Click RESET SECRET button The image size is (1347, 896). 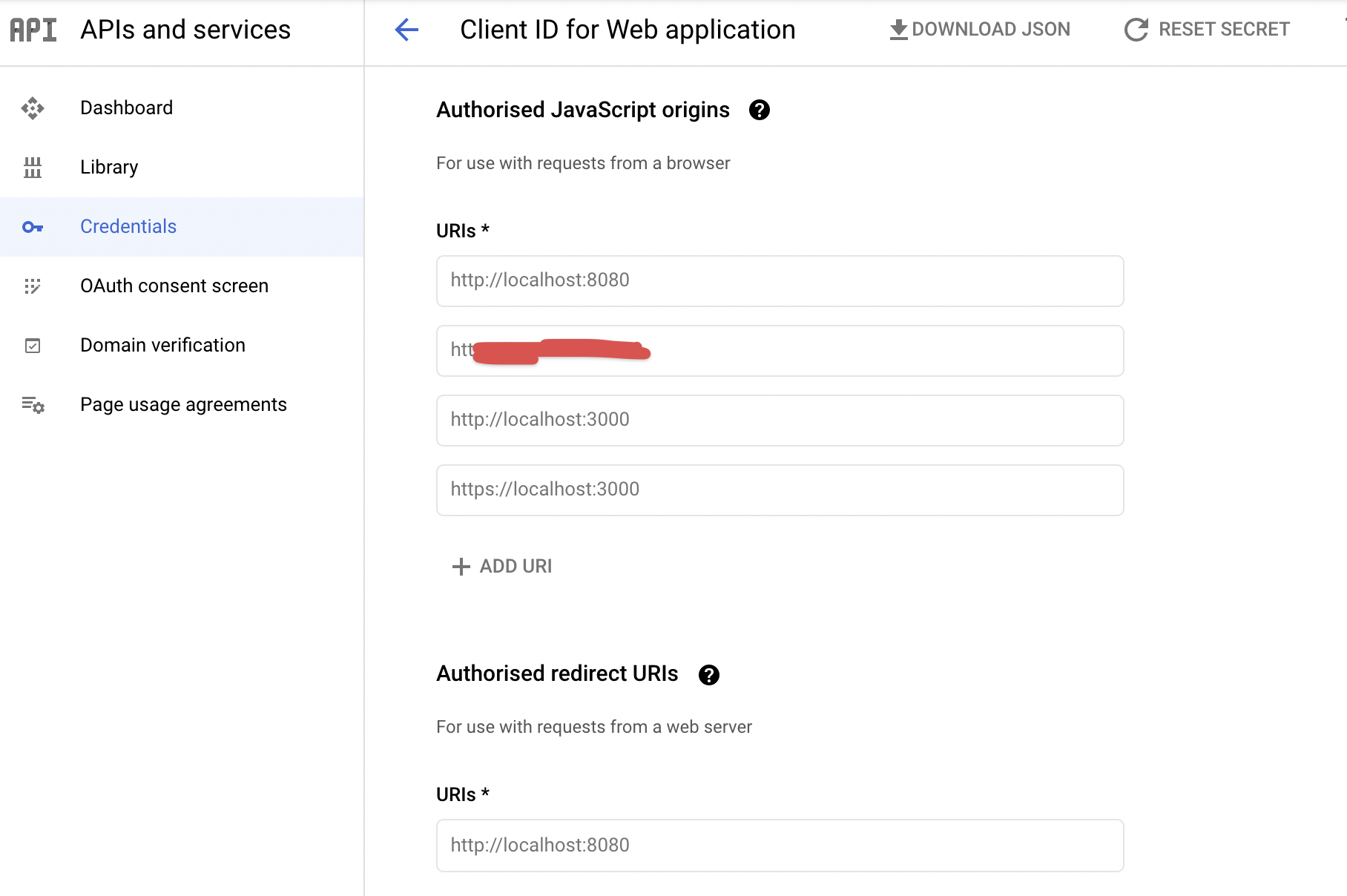[x=1208, y=30]
